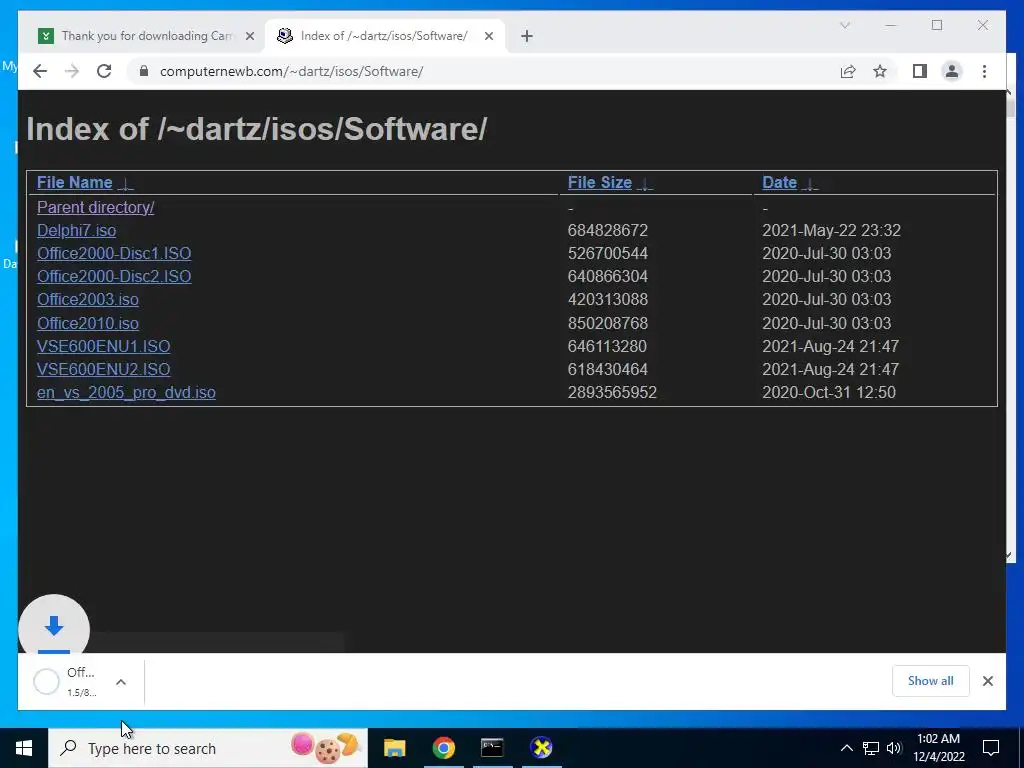Click the volume speaker tray icon

point(894,748)
